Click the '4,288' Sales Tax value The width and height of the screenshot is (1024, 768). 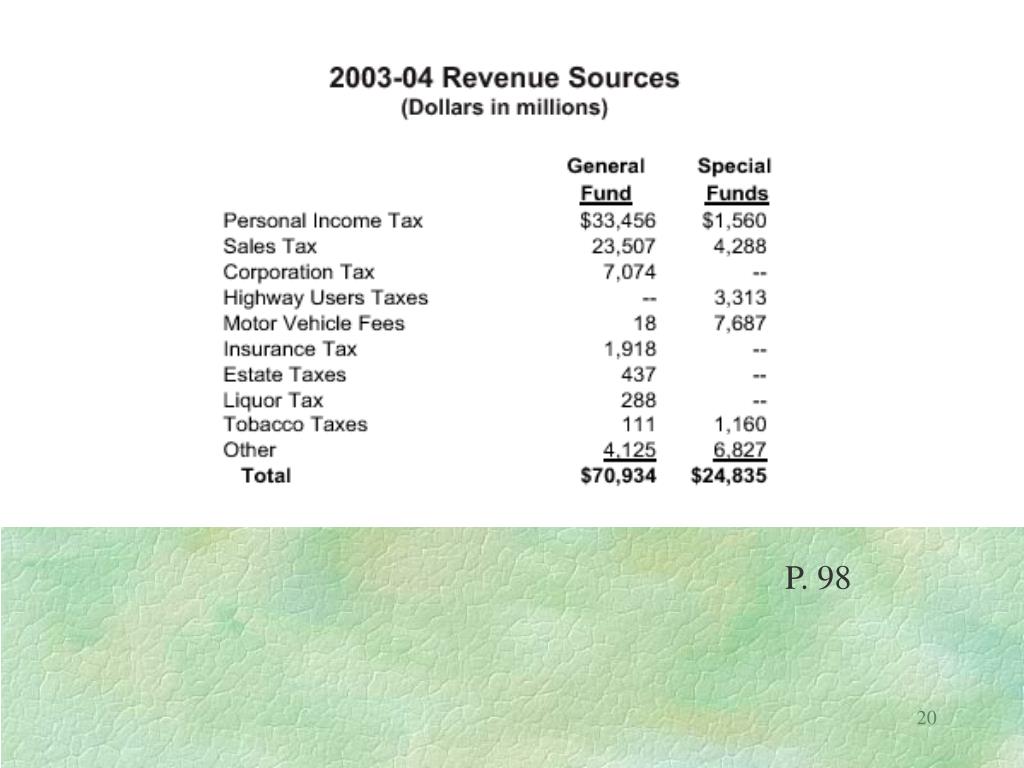coord(740,246)
